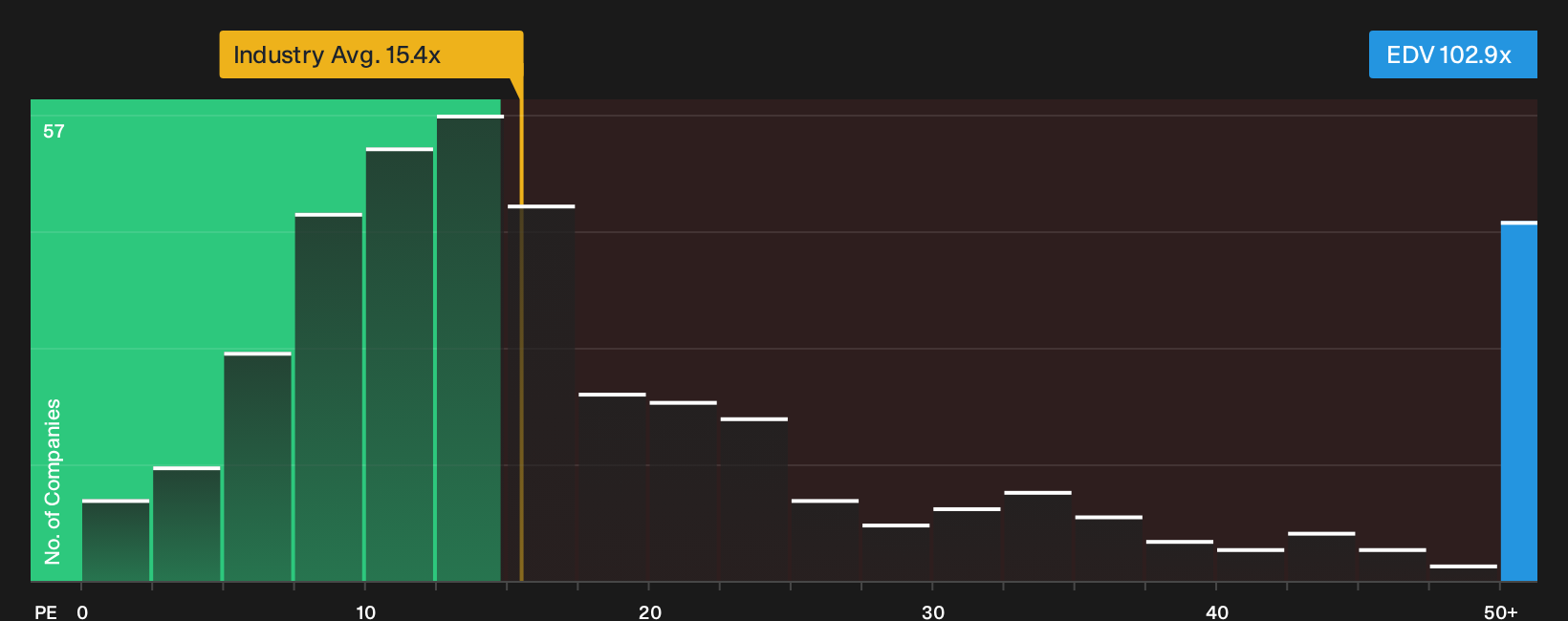The image size is (1568, 621).
Task: Click the Industry Avg. 15.4x label
Action: (371, 54)
